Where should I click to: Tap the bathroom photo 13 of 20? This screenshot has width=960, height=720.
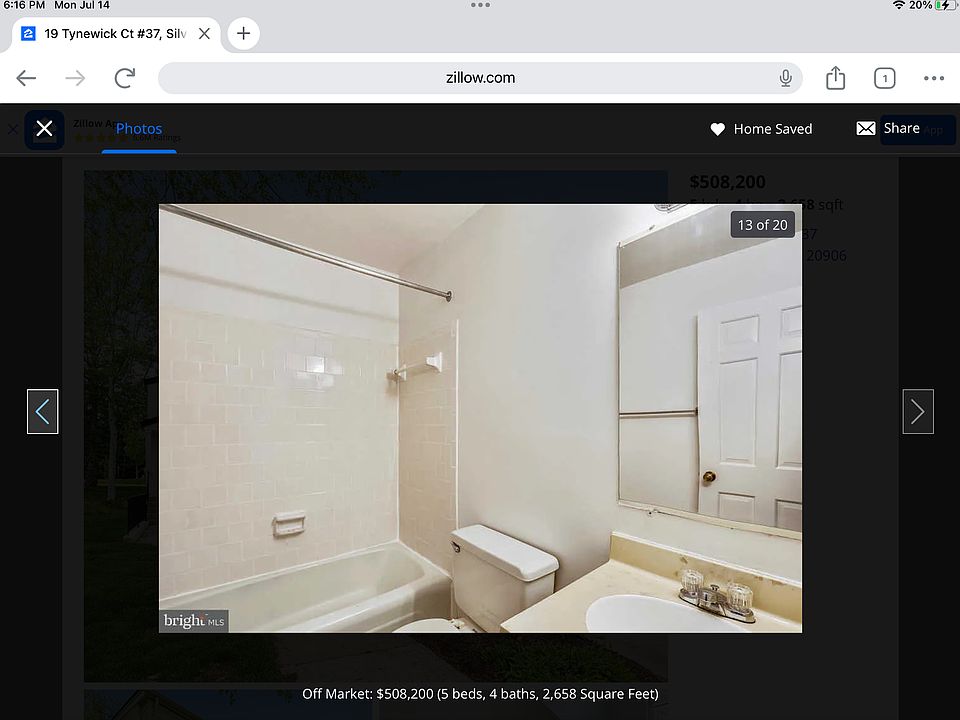click(x=480, y=418)
